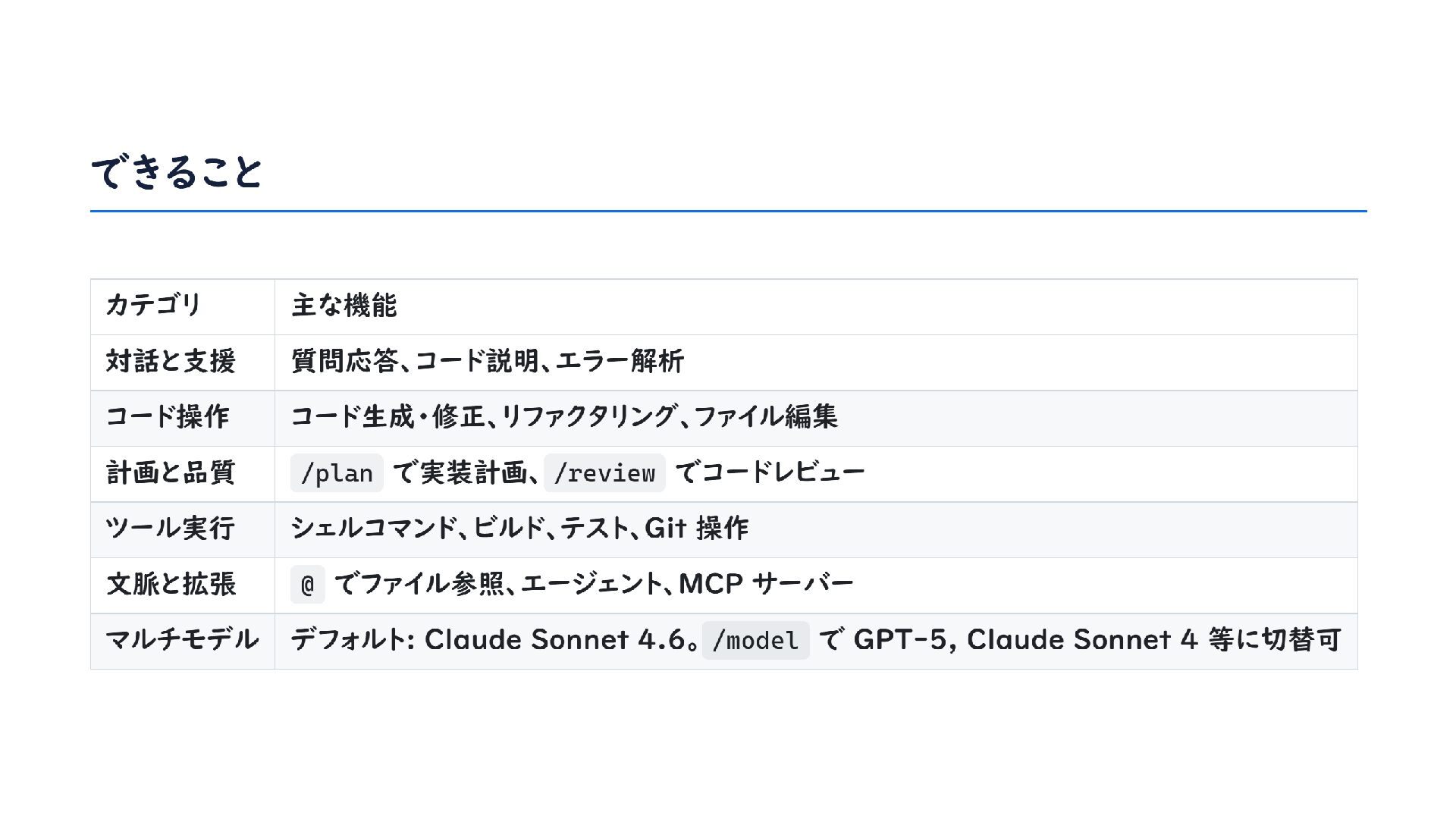Click the でコードレビュー text
The height and width of the screenshot is (819, 1456).
(x=769, y=472)
